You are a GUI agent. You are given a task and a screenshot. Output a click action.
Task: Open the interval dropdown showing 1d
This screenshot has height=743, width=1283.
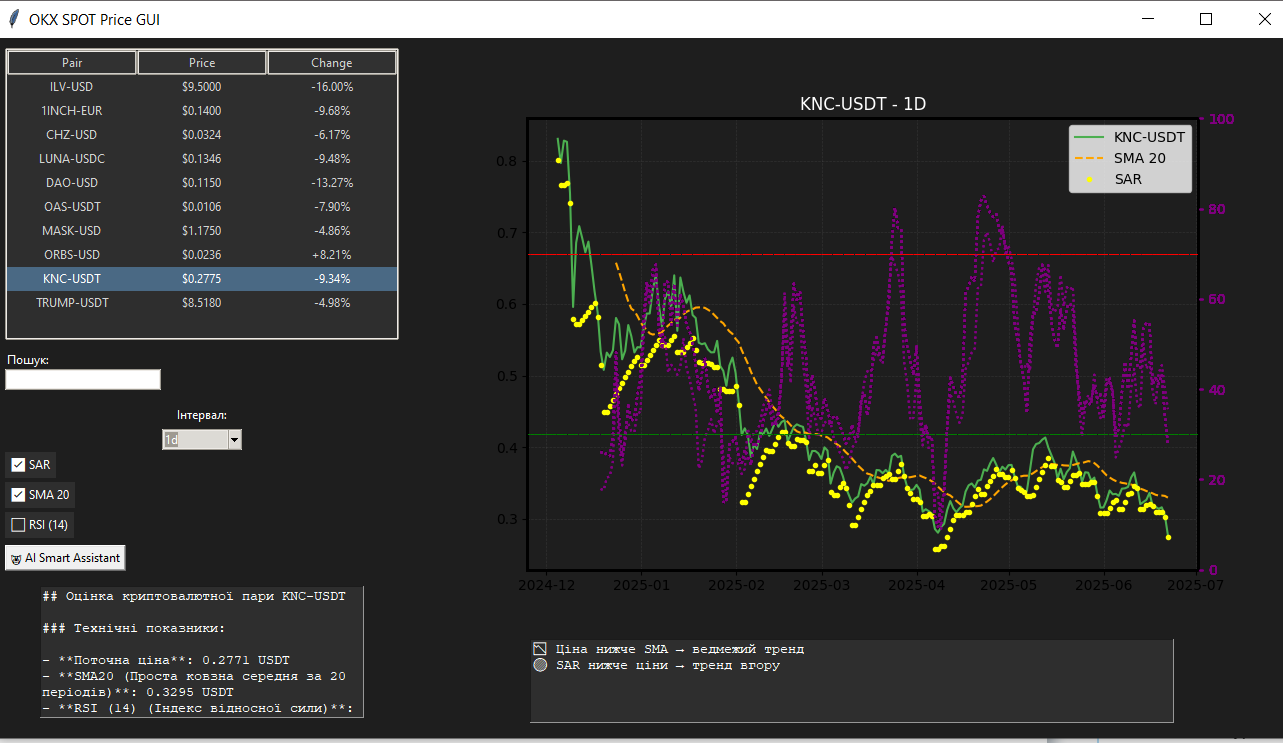[202, 439]
